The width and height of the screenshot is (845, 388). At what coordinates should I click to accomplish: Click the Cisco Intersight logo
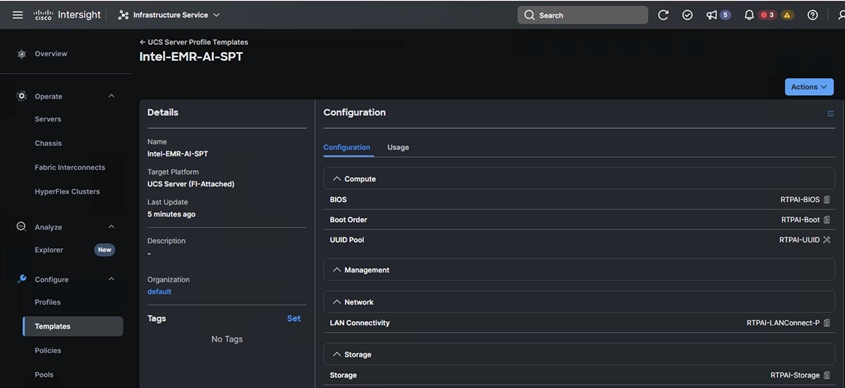[67, 15]
